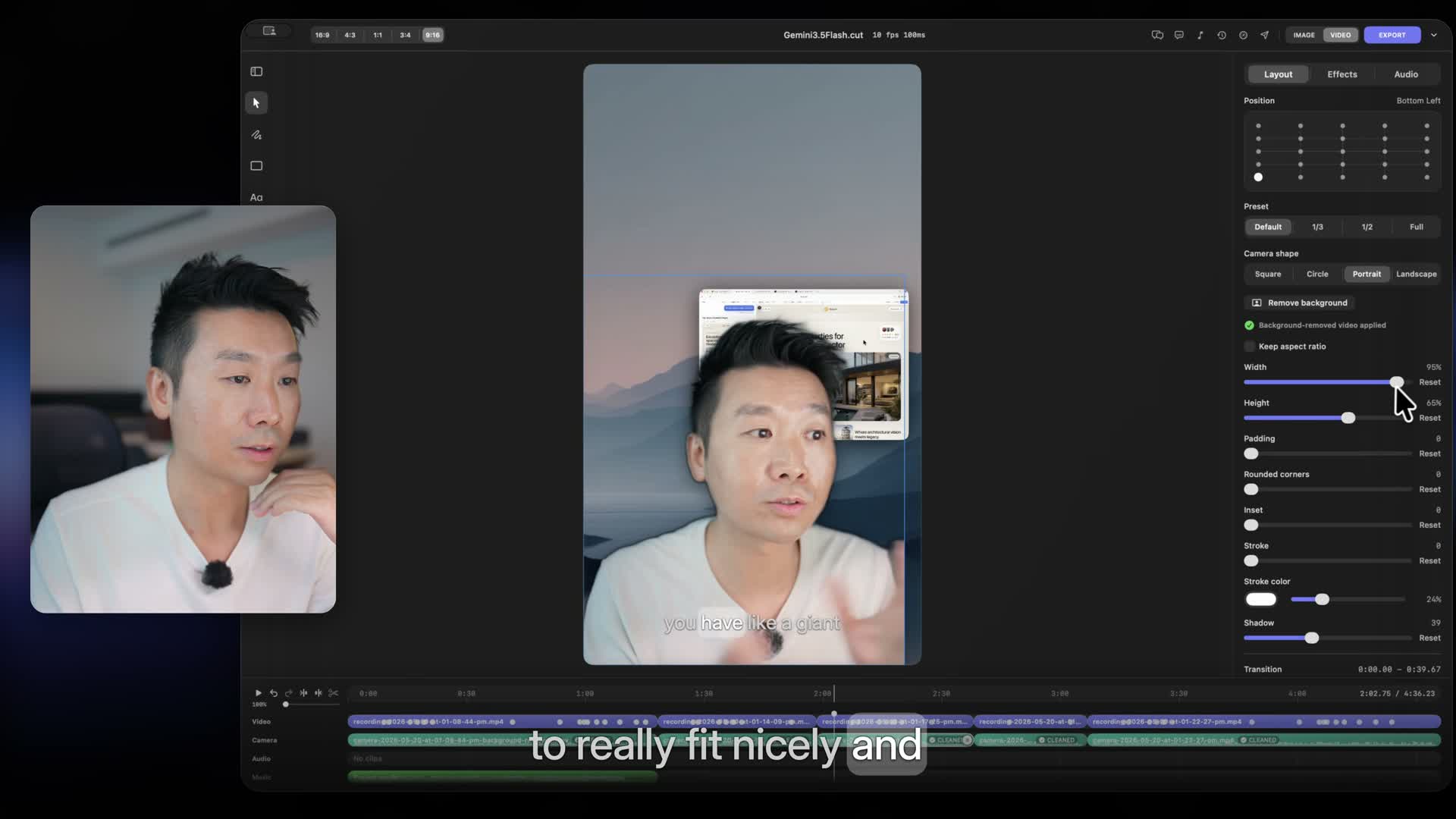Click the Remove background image icon

click(x=1257, y=303)
